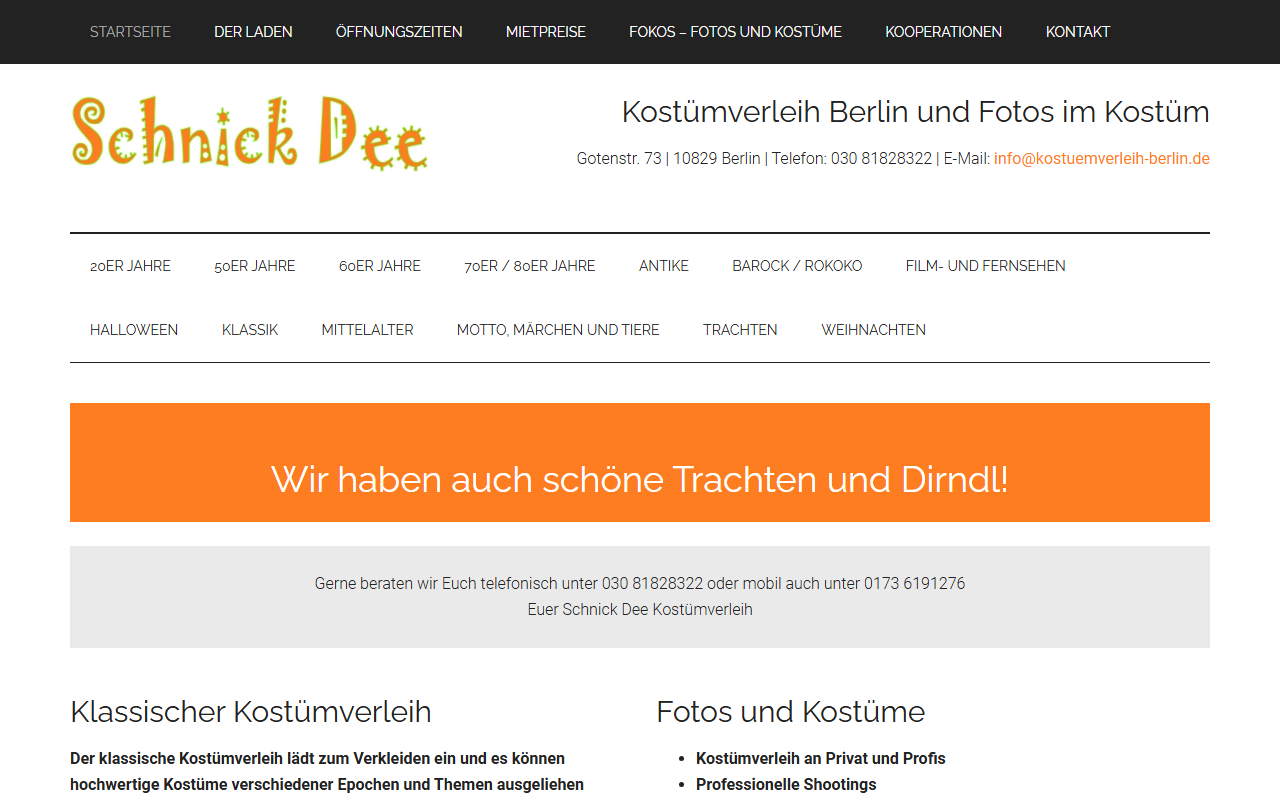This screenshot has width=1280, height=800.
Task: Click the Schnick Dee logo
Action: click(x=249, y=132)
